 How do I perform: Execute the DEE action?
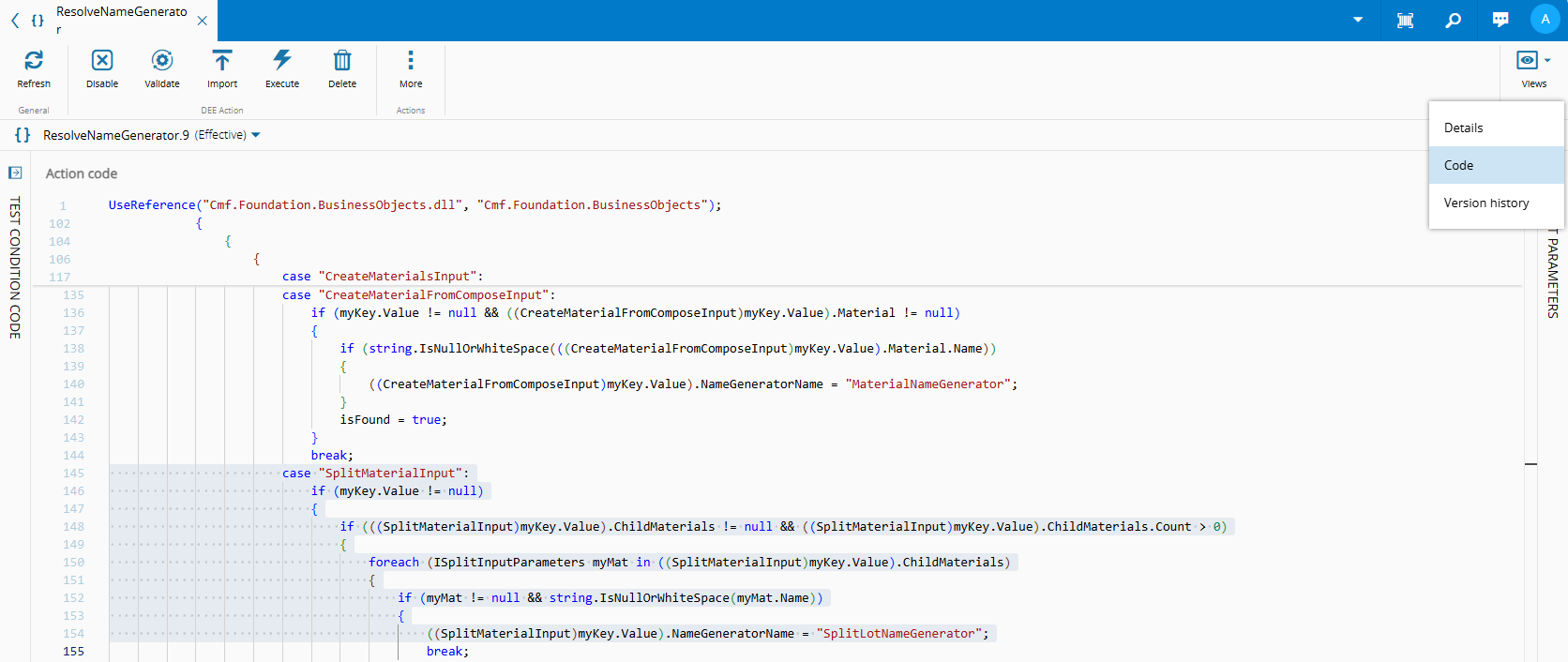pos(282,61)
